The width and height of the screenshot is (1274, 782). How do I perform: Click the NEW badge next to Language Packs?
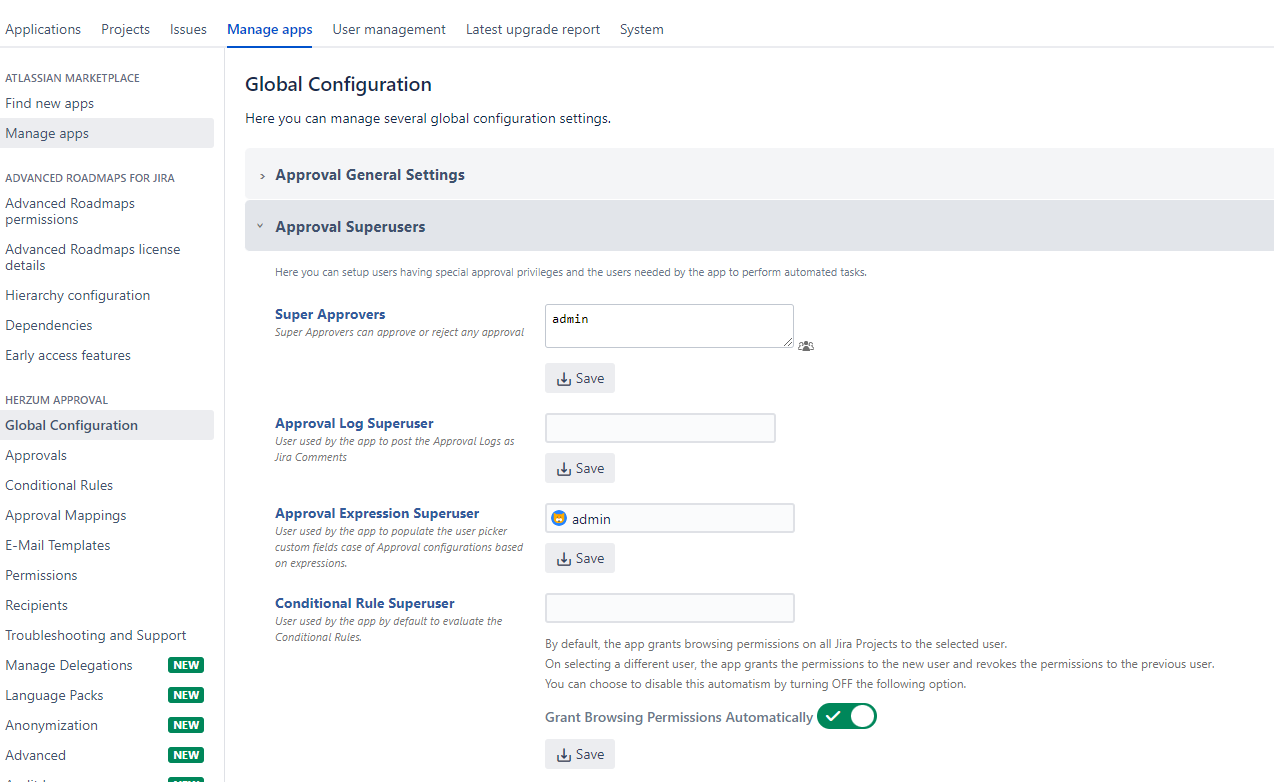pos(186,695)
